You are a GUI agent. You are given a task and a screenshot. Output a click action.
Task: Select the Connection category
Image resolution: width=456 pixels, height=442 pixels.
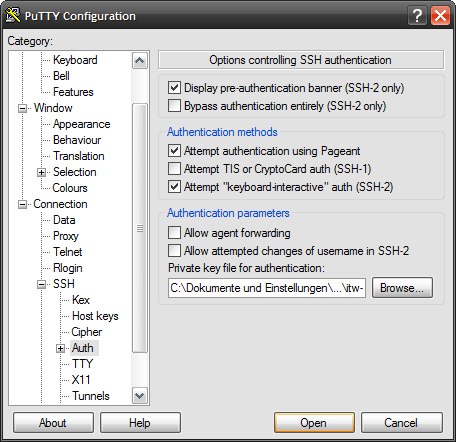60,204
